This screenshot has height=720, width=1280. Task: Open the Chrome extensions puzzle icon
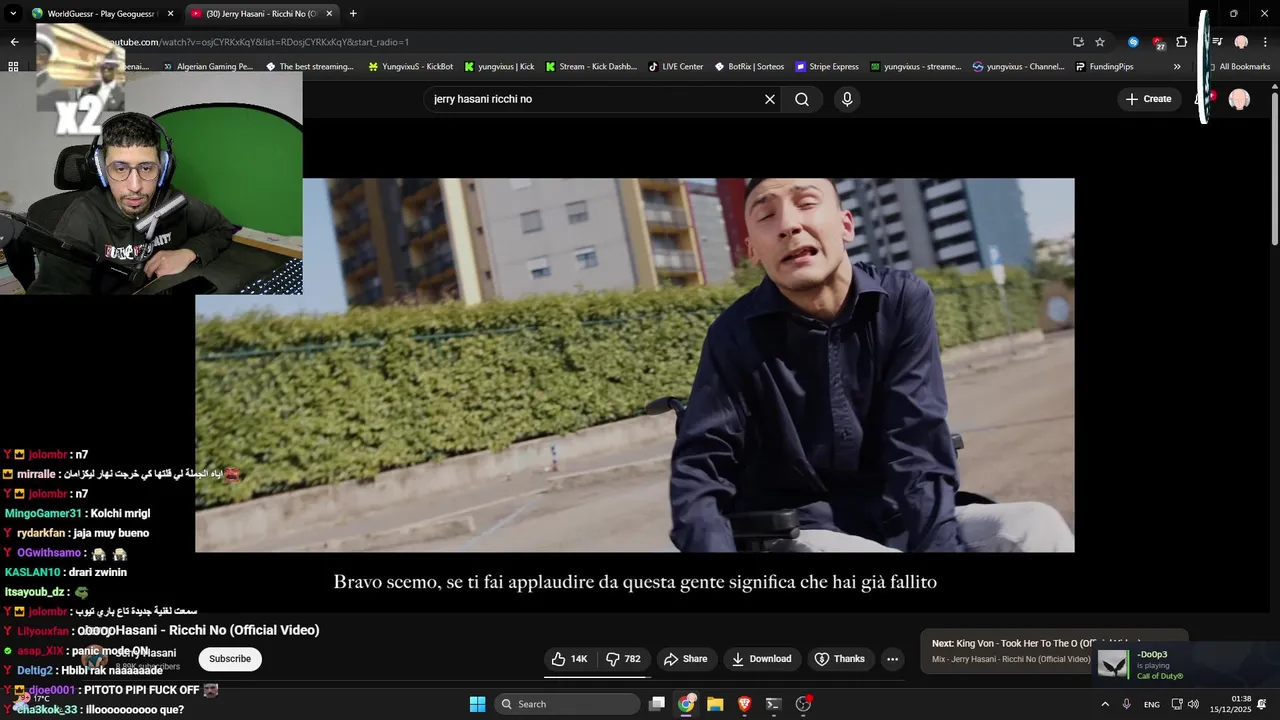[x=1182, y=42]
